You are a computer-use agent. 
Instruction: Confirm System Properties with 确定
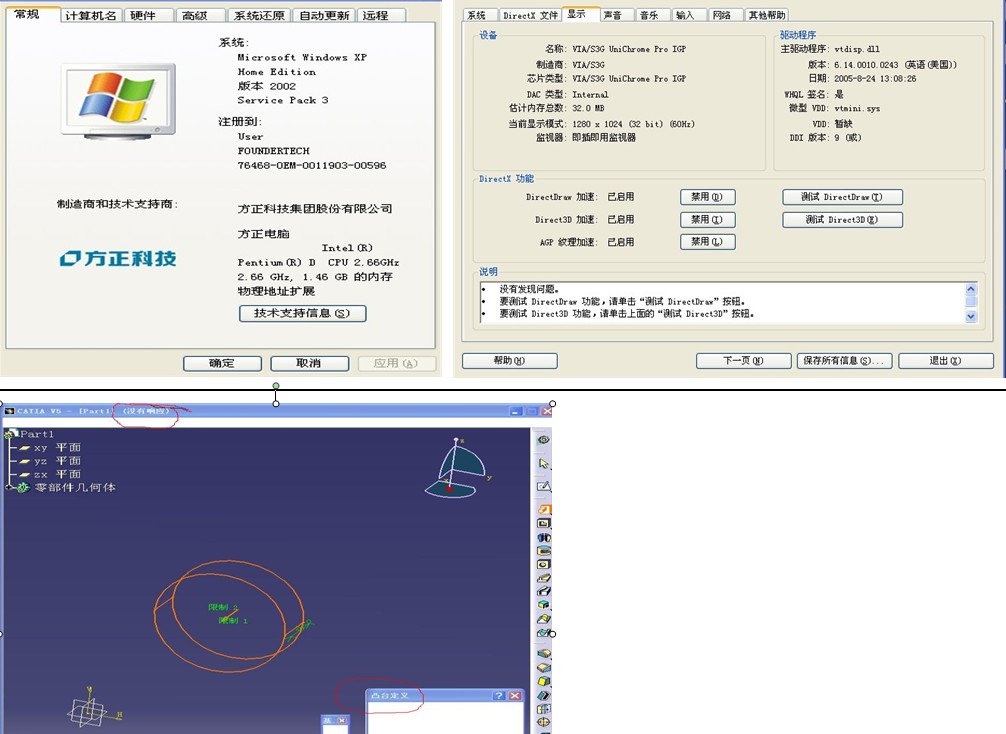point(222,363)
